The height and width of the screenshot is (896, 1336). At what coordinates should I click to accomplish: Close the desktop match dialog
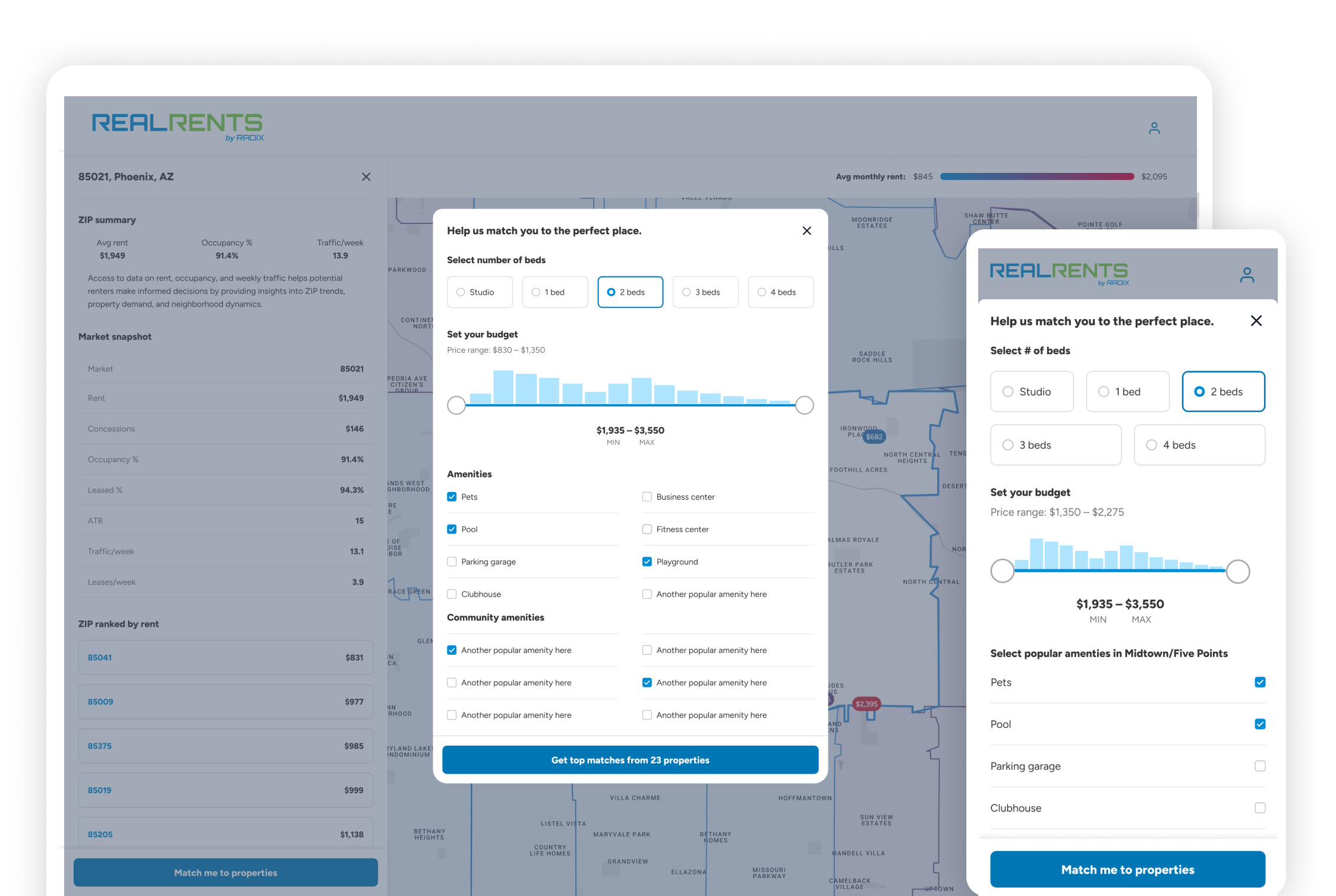(x=806, y=231)
